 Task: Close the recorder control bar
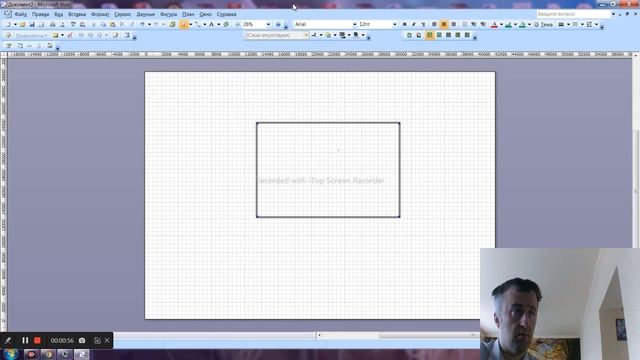point(107,340)
